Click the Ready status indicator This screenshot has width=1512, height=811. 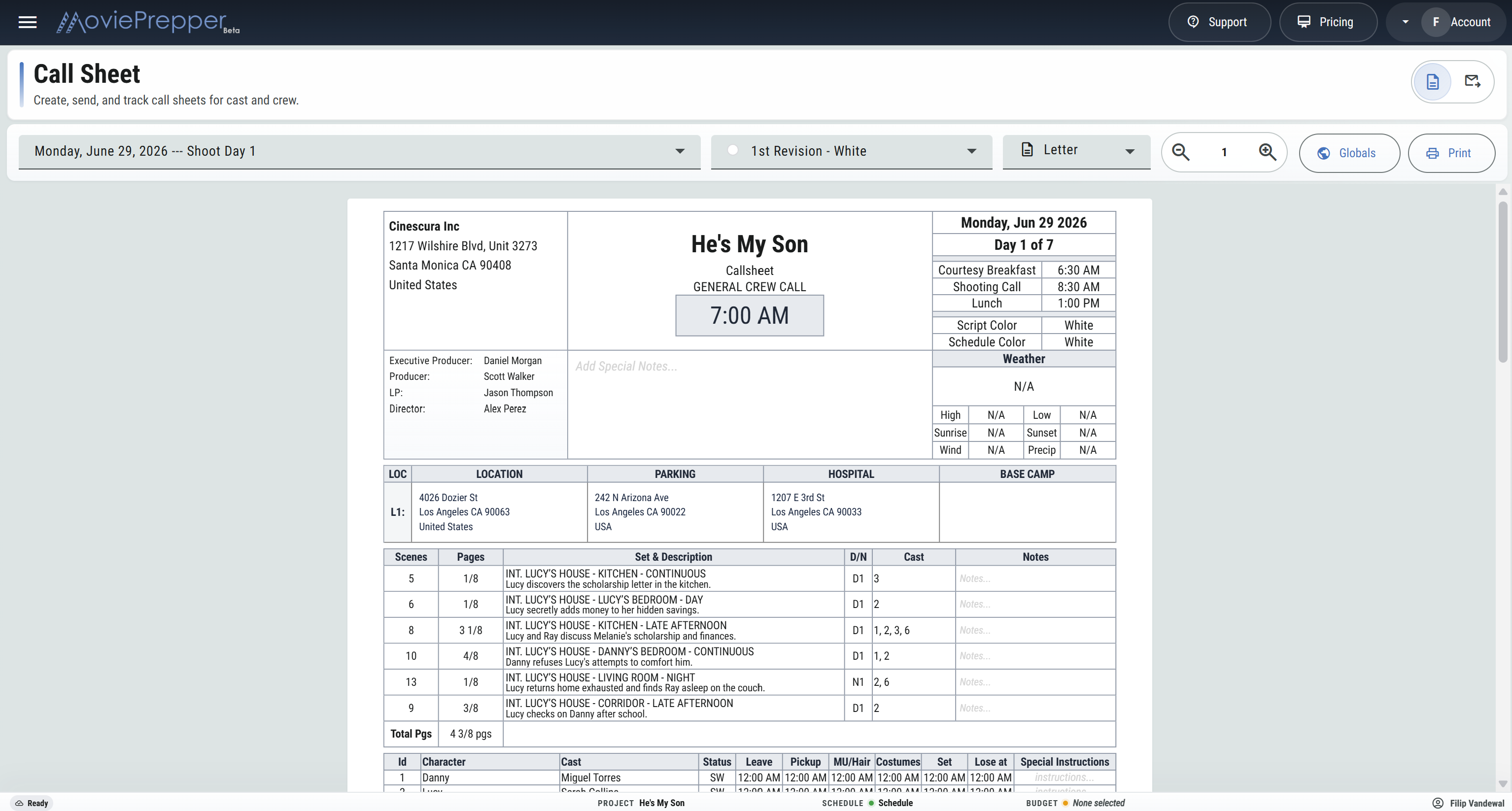click(x=32, y=803)
